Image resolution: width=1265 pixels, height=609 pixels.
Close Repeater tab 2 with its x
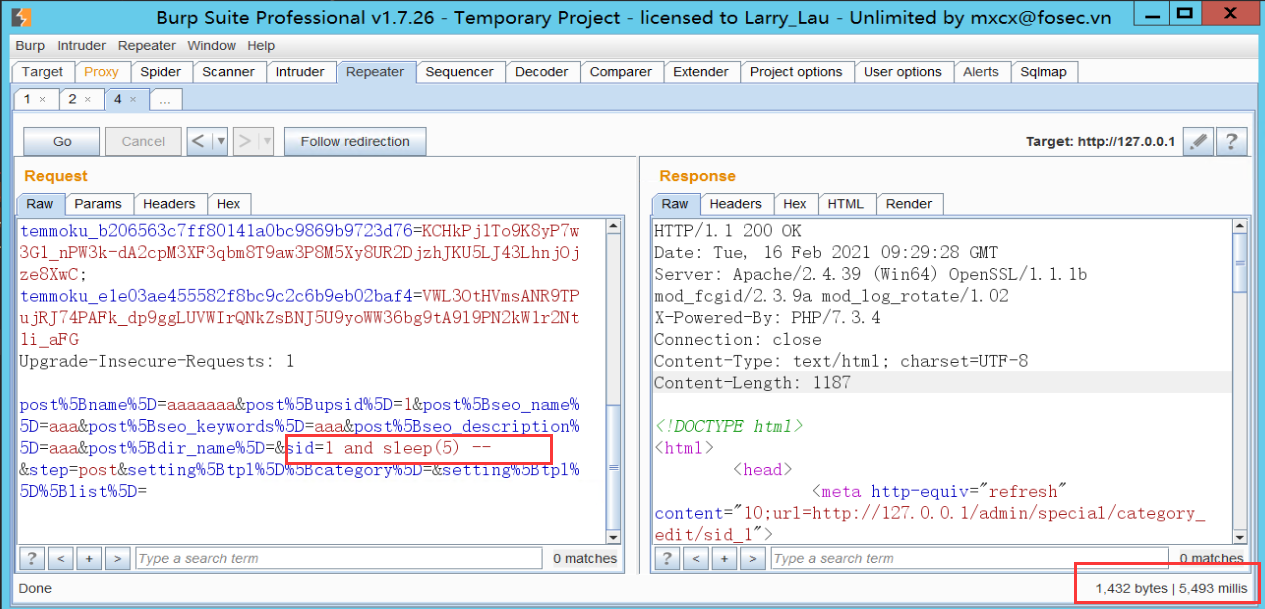click(87, 99)
